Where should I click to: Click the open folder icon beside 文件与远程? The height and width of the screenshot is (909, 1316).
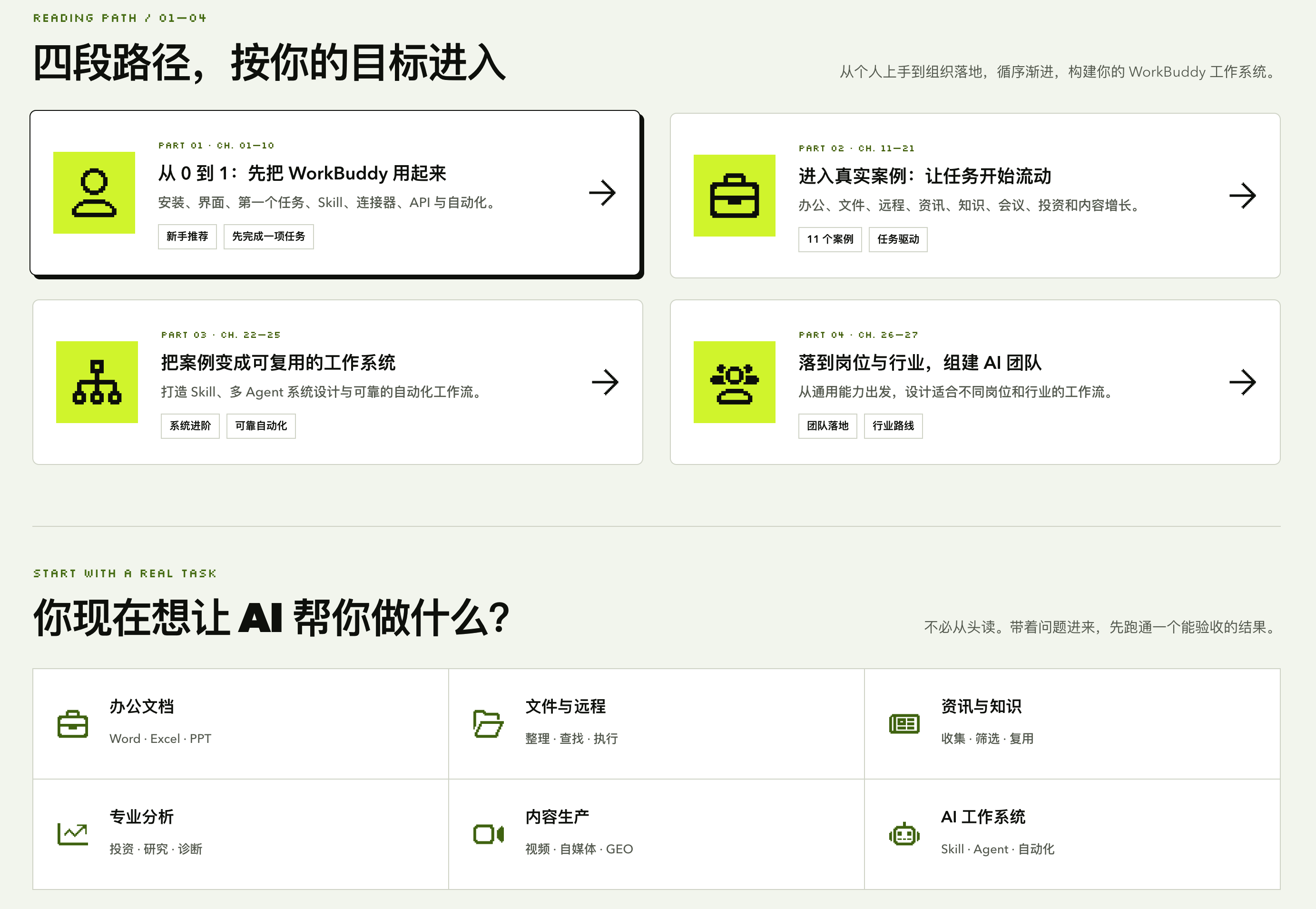click(489, 724)
